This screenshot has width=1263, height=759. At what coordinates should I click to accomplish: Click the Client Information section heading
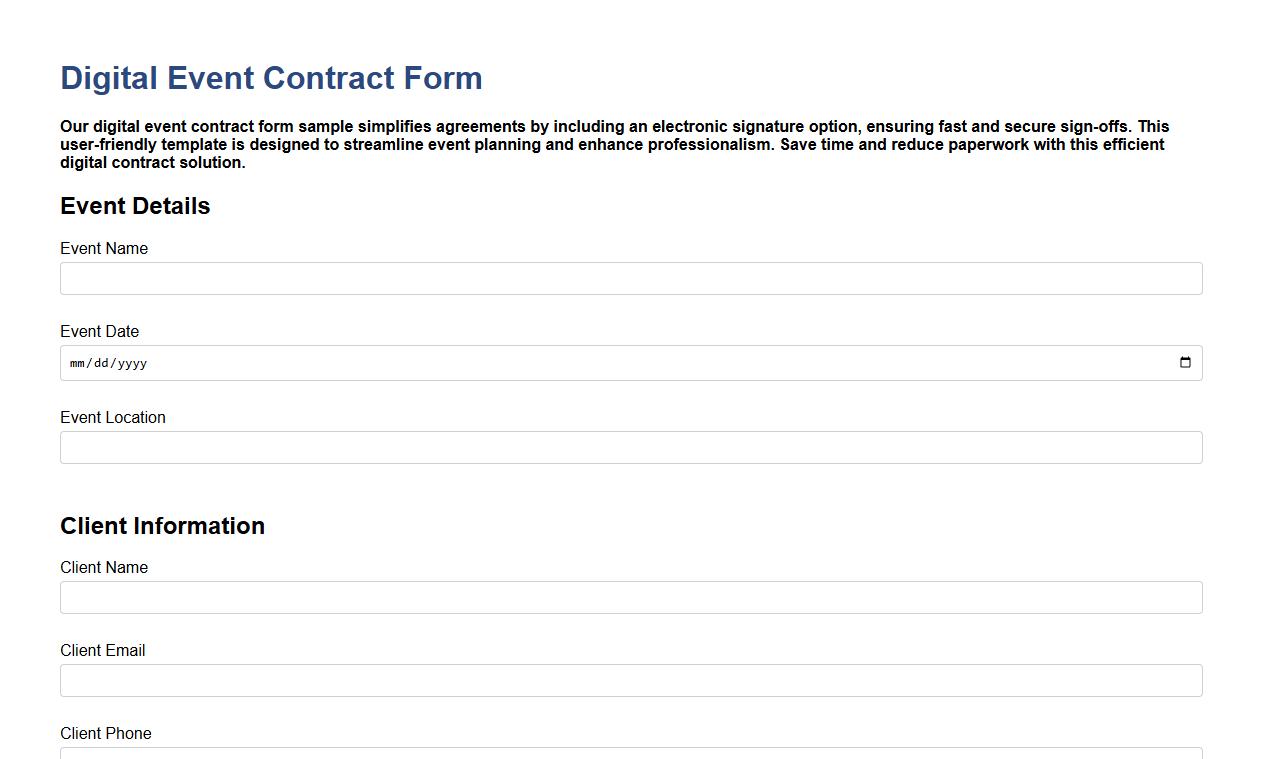162,526
